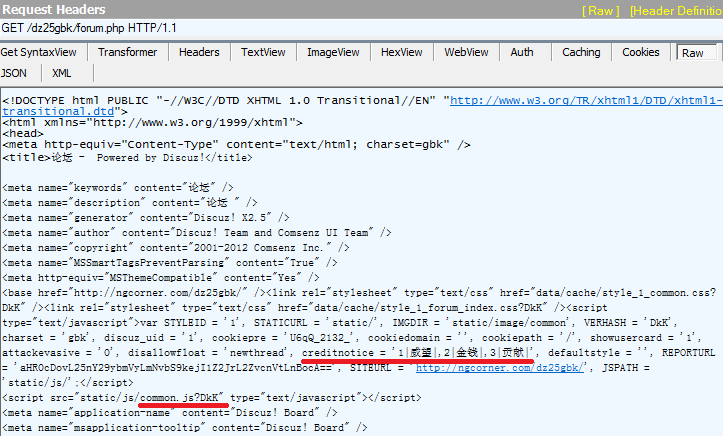Click the meta author Comsenz UI Team line
Image resolution: width=723 pixels, height=436 pixels.
pos(197,233)
